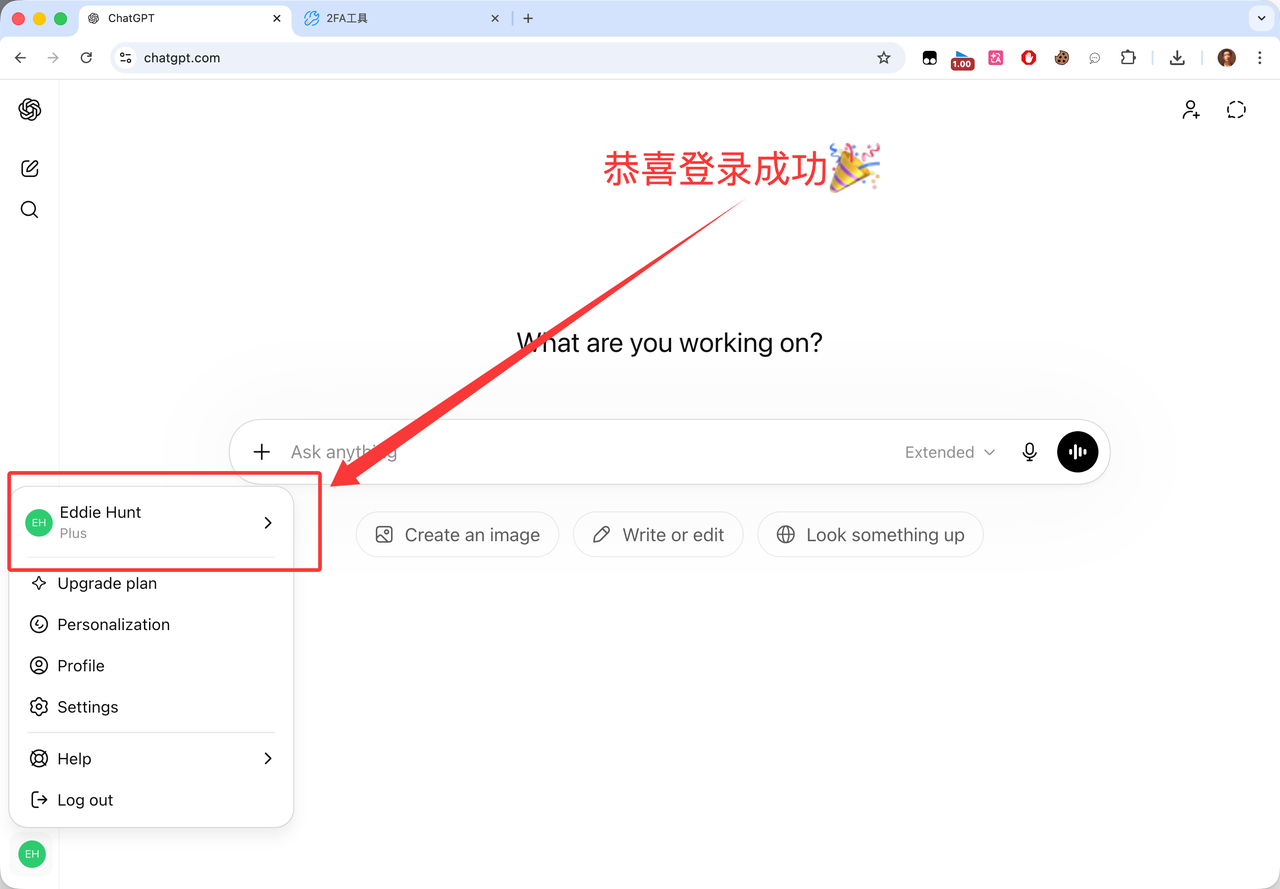Screen dimensions: 1280x889
Task: Click the ChatGPT logo in sidebar
Action: (x=30, y=110)
